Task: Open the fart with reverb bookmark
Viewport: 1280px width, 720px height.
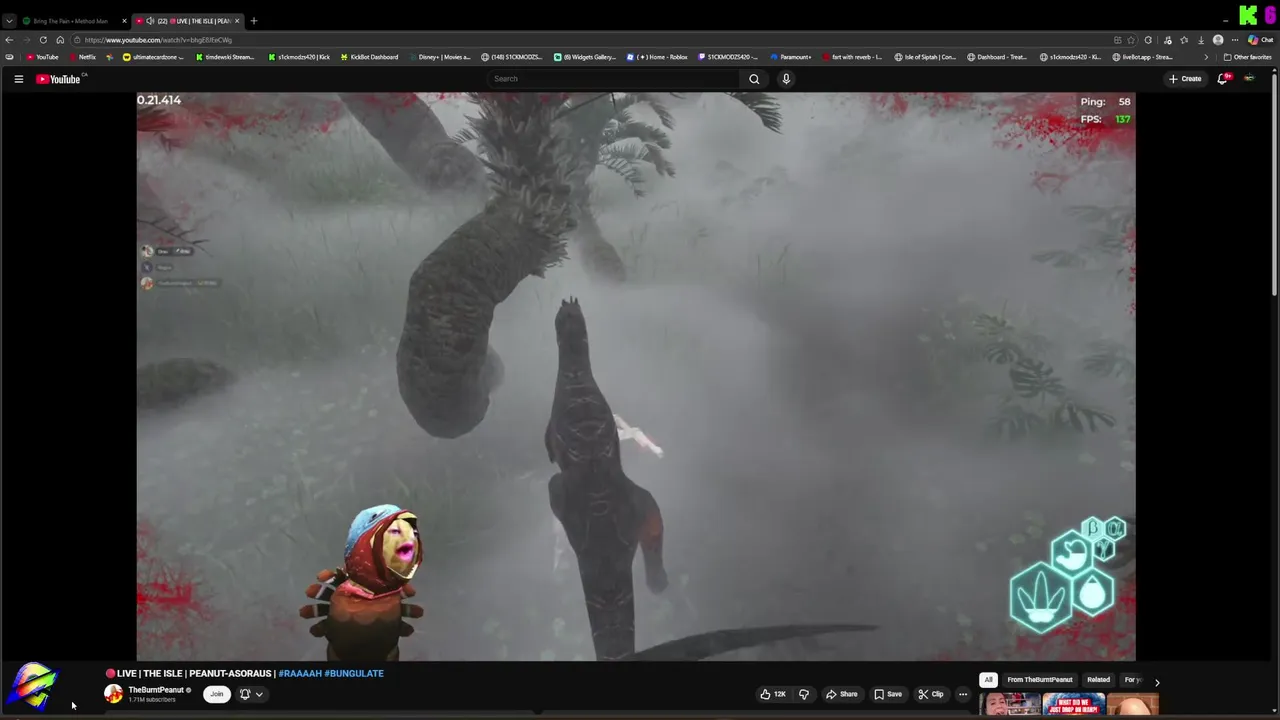Action: pos(851,57)
